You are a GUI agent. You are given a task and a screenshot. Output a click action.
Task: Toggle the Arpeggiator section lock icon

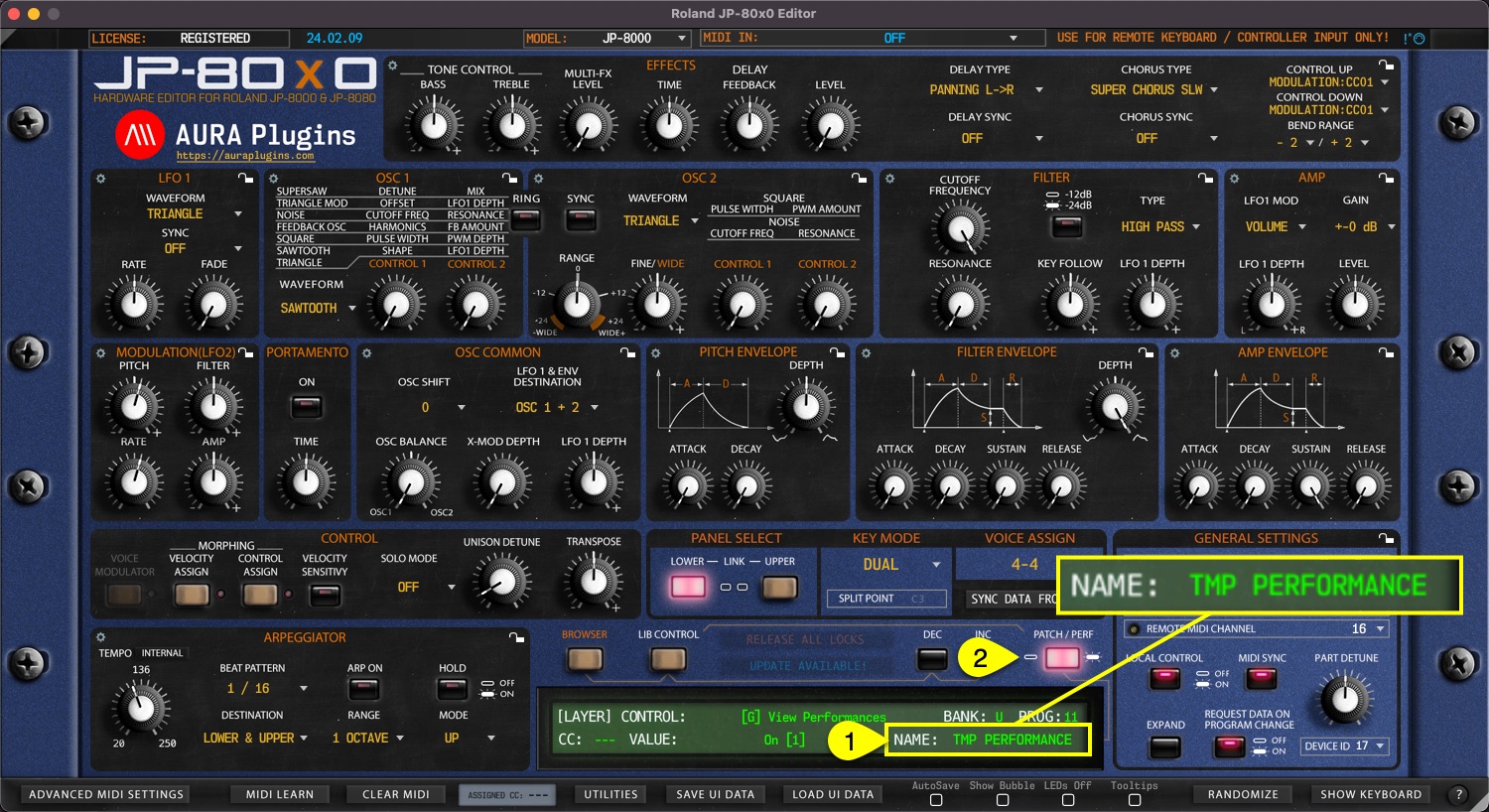point(516,637)
